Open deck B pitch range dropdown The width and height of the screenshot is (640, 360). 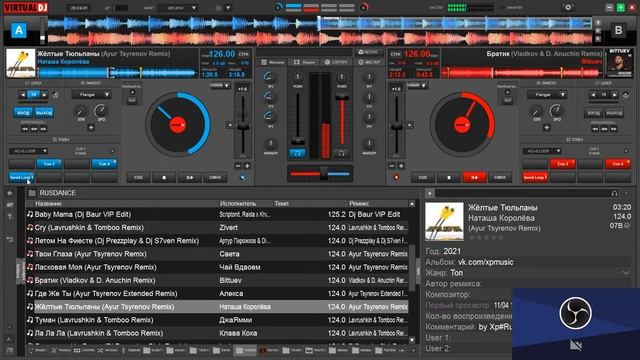tap(418, 86)
